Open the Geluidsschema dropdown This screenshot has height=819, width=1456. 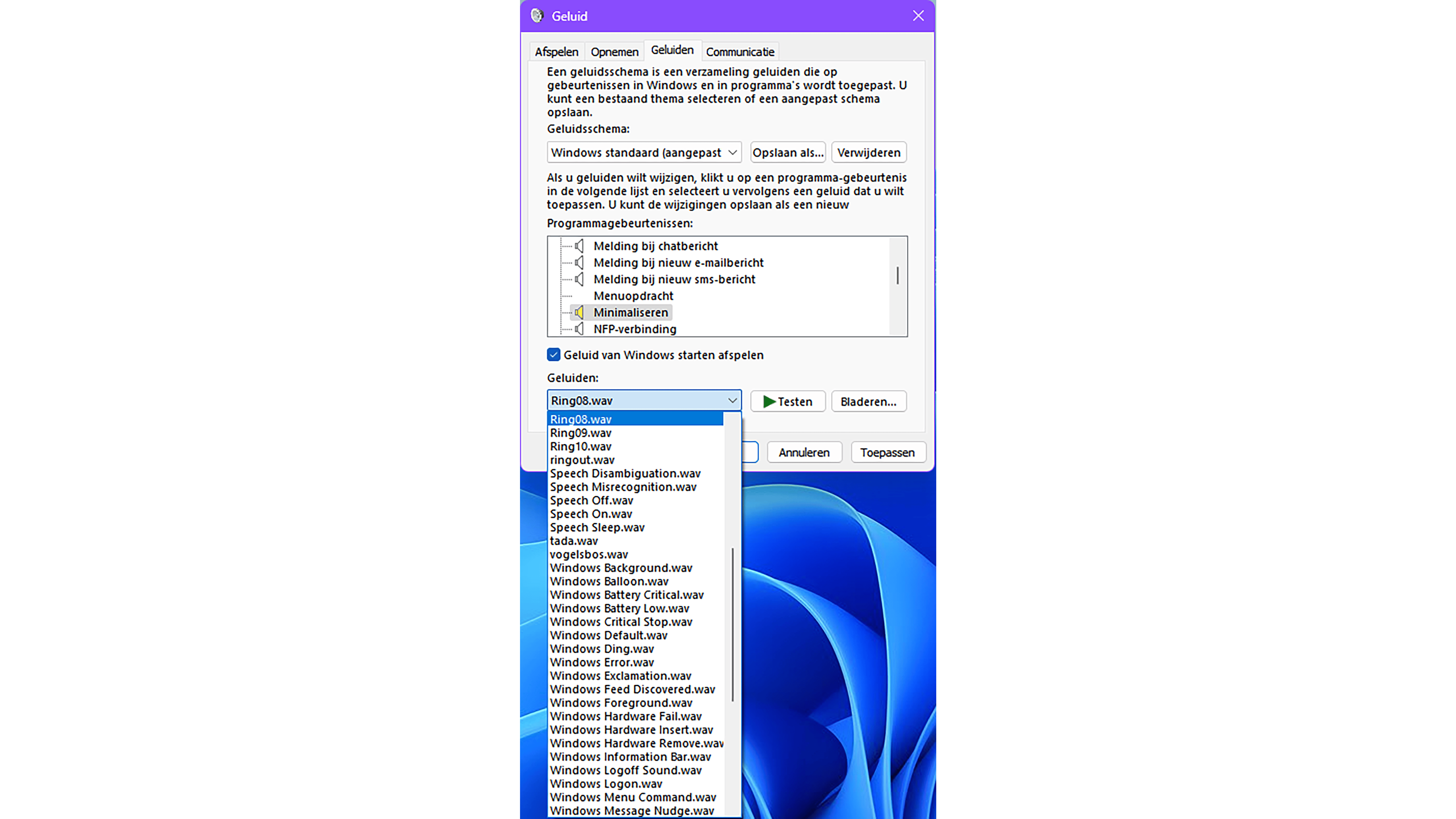(644, 153)
